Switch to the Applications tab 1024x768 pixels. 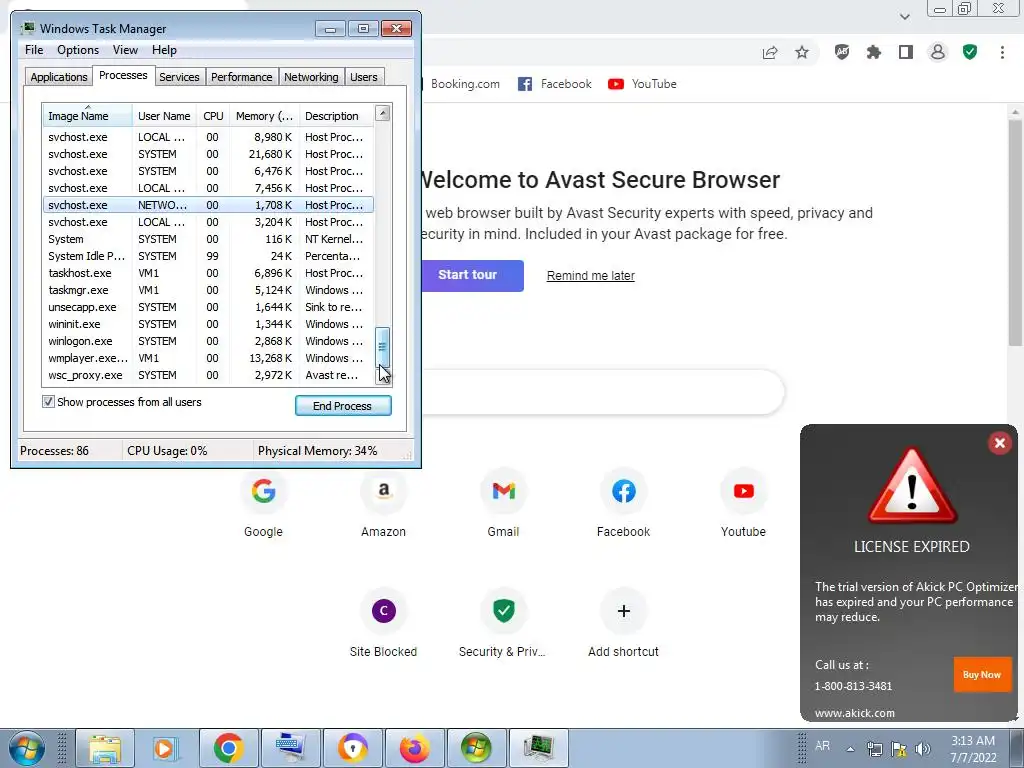tap(59, 77)
